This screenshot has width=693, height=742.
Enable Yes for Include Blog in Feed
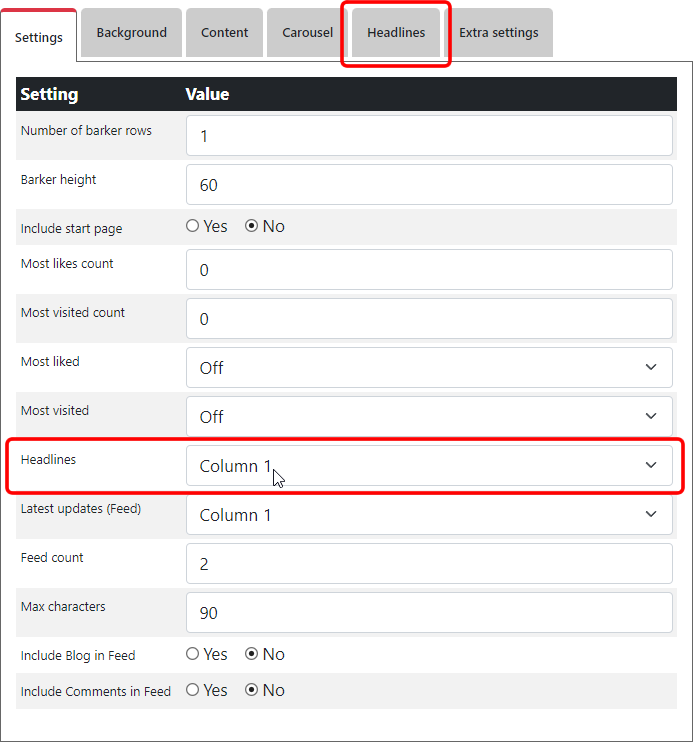coord(193,655)
